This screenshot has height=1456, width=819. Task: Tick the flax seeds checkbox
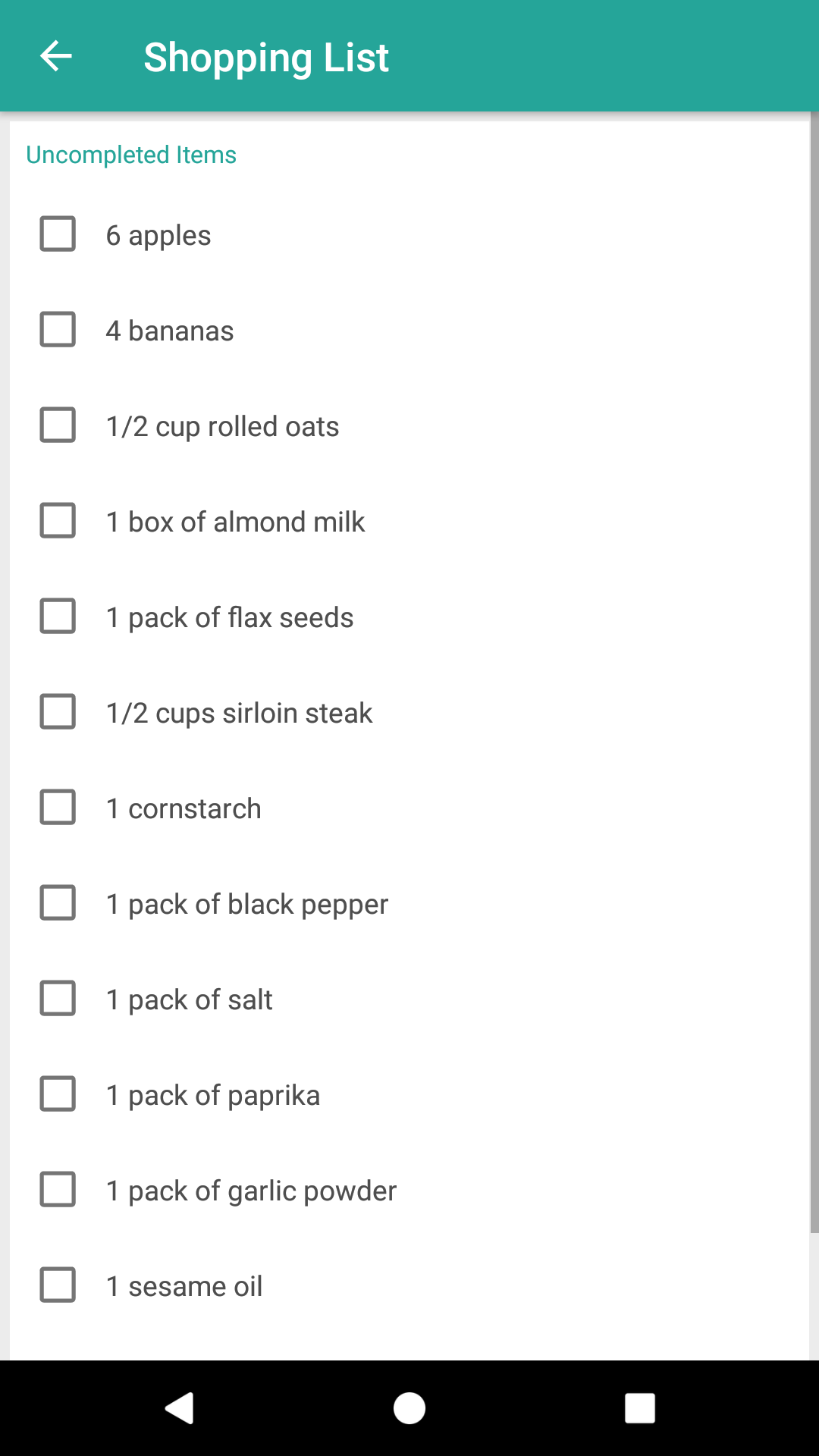(58, 616)
